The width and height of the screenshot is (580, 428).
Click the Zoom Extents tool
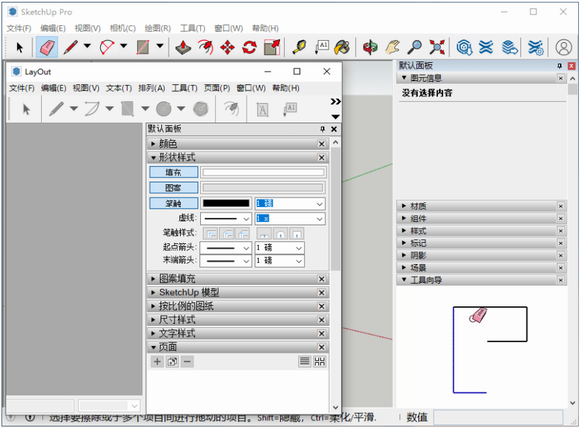[x=437, y=47]
